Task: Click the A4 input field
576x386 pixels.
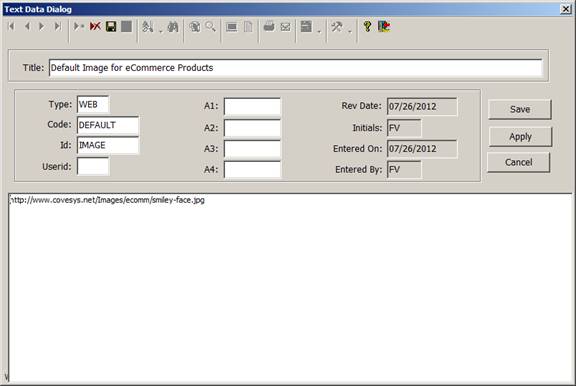Action: 252,169
